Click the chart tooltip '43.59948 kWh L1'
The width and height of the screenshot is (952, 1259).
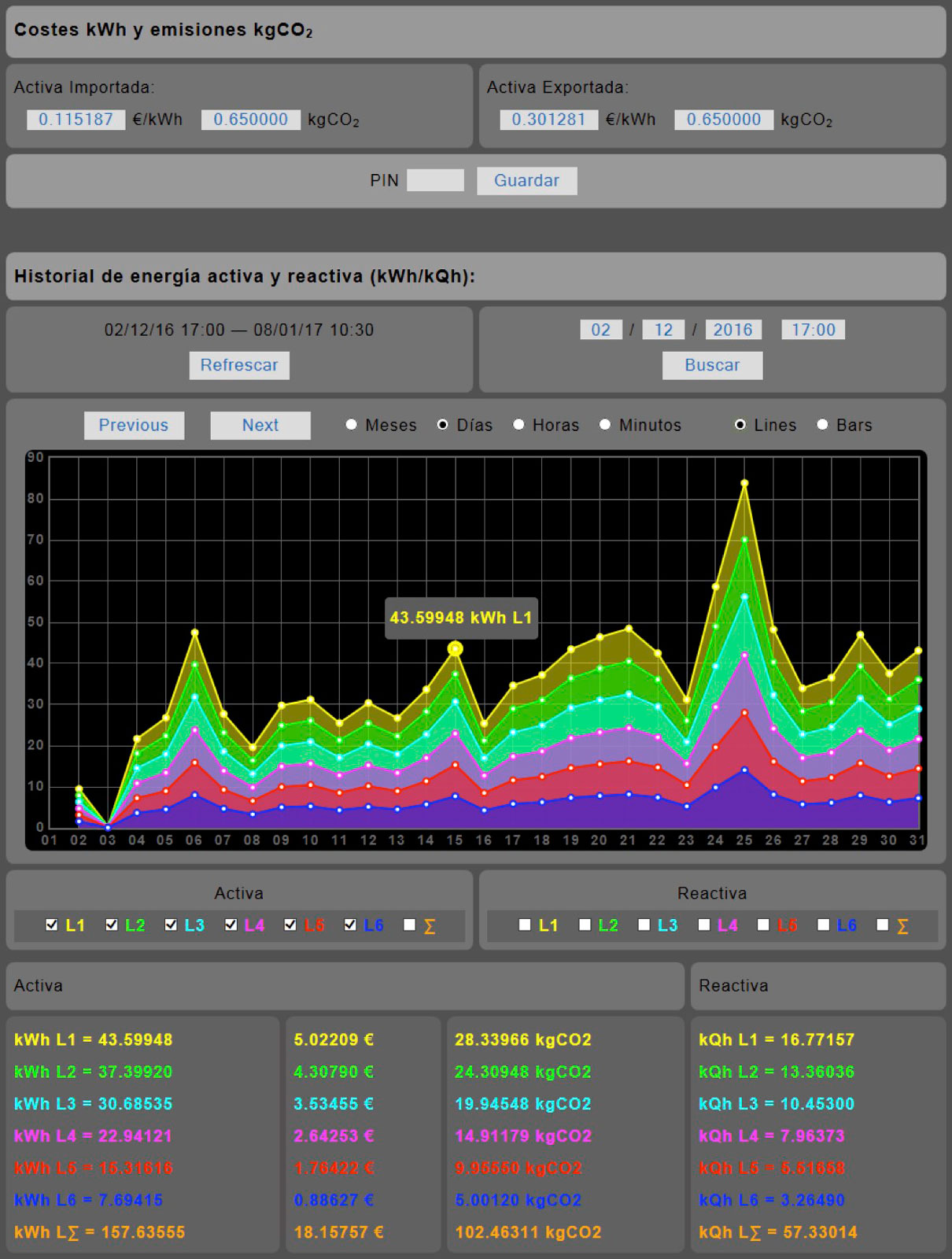(461, 618)
